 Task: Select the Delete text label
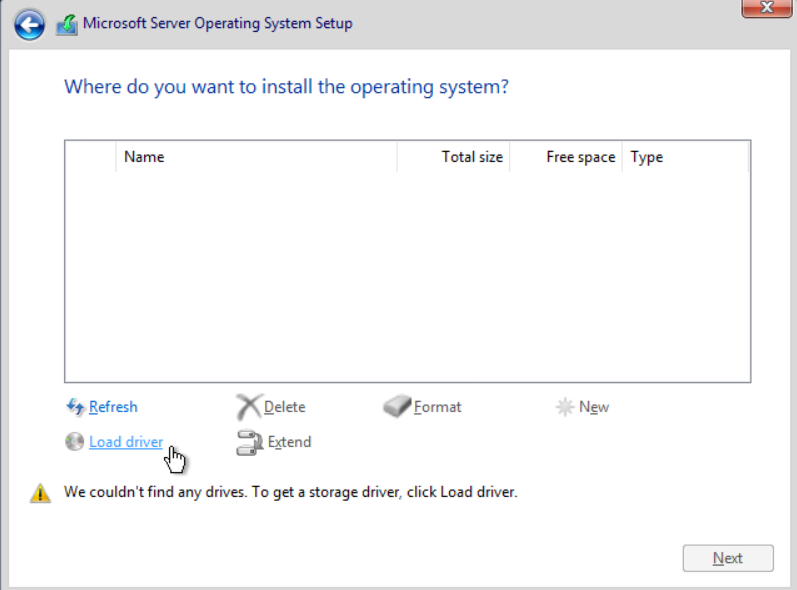point(285,407)
